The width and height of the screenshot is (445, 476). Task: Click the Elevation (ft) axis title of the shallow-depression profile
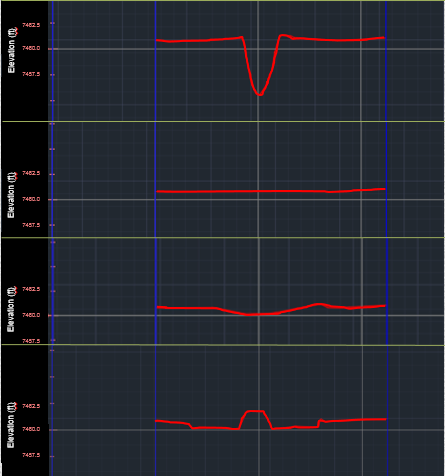12,309
